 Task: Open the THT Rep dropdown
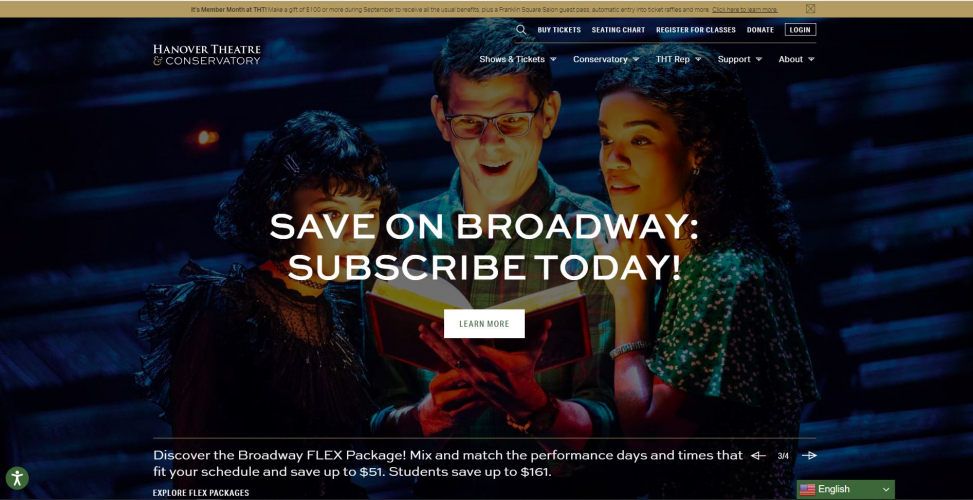point(678,60)
